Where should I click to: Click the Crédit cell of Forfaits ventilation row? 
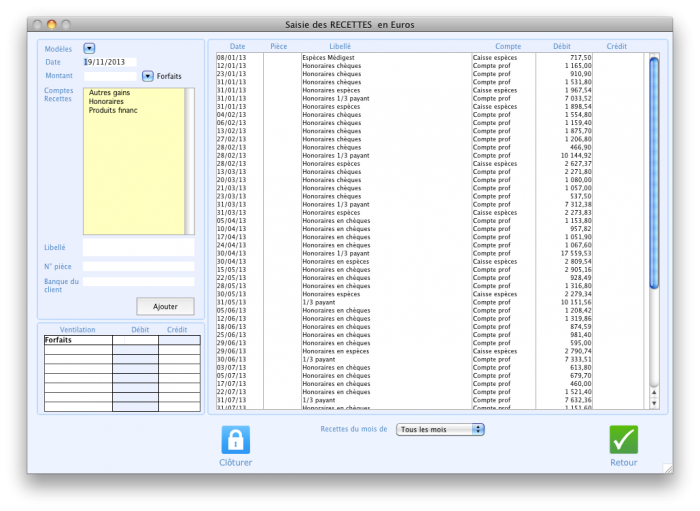click(179, 340)
